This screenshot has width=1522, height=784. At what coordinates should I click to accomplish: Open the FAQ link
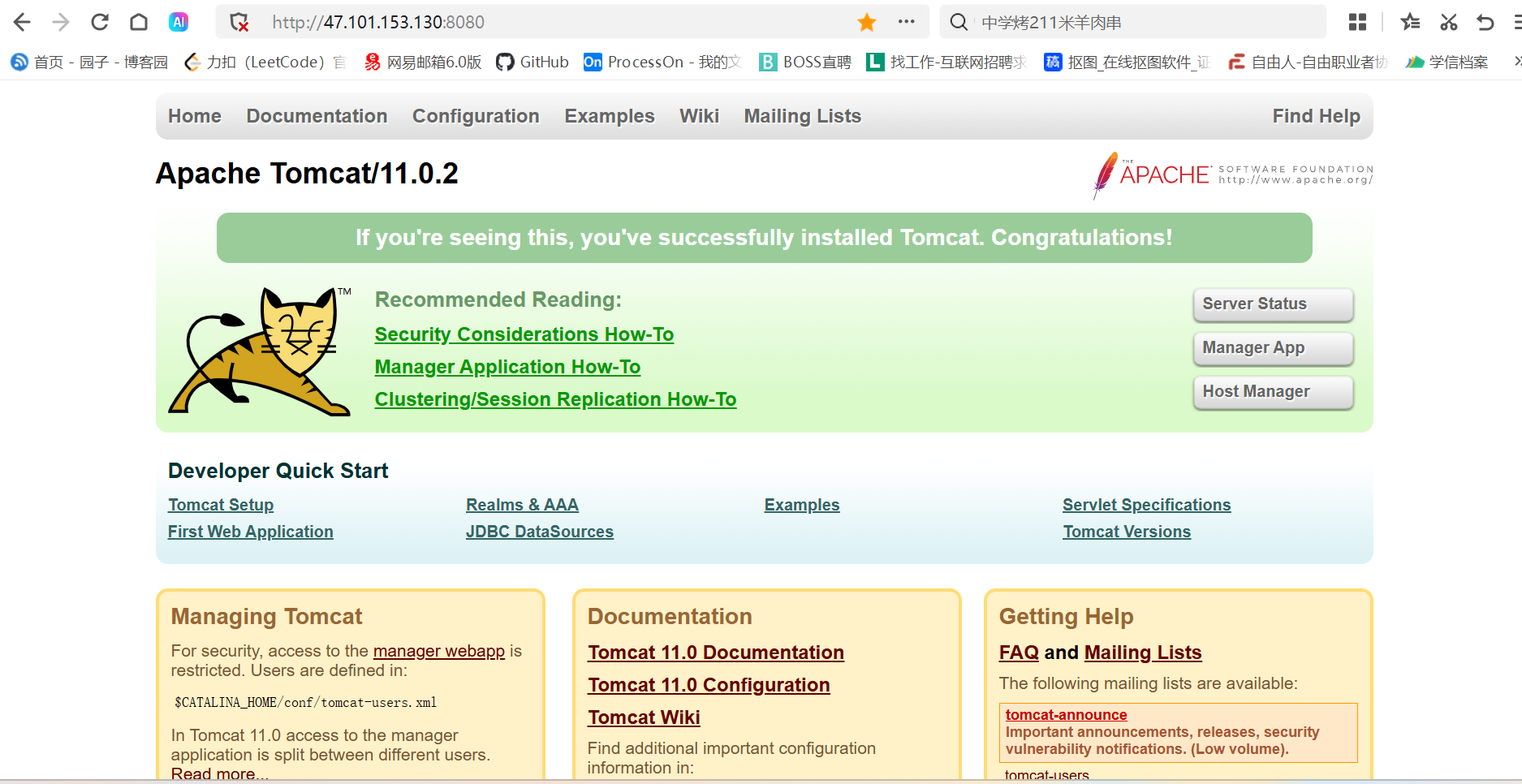(1019, 653)
